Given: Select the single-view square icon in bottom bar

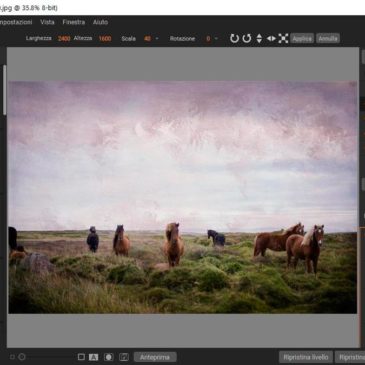Looking at the screenshot, I should click(81, 357).
